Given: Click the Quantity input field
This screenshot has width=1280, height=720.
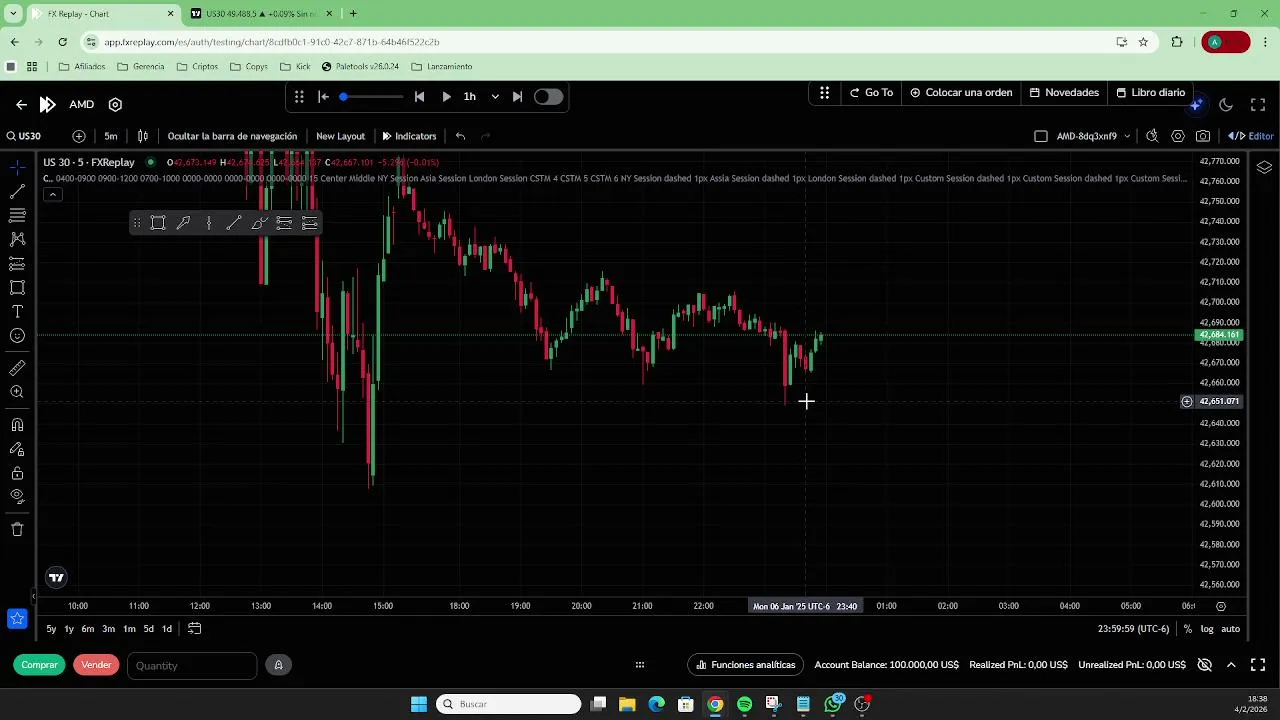Looking at the screenshot, I should [x=192, y=666].
